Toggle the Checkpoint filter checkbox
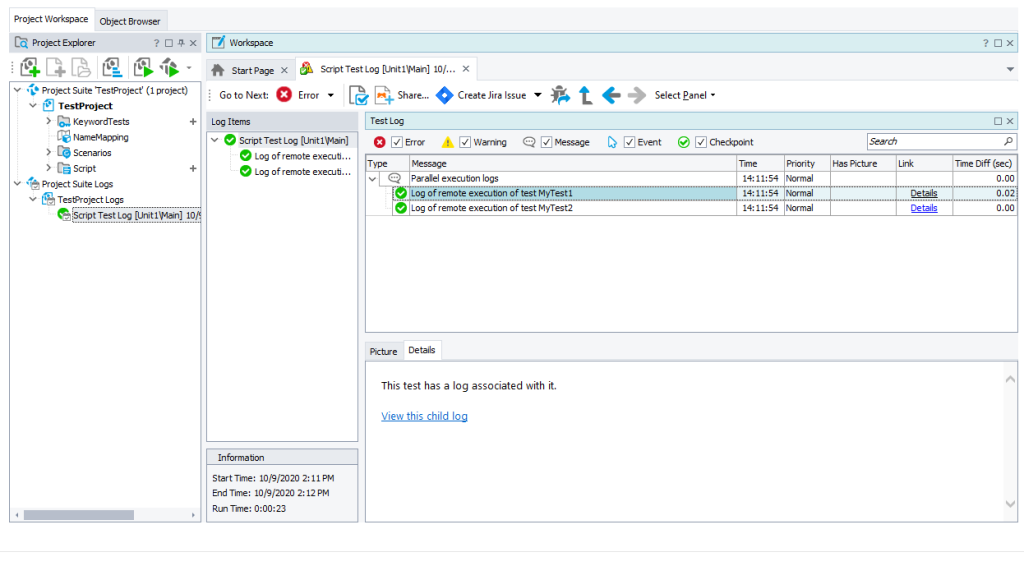This screenshot has width=1024, height=566. (x=701, y=142)
